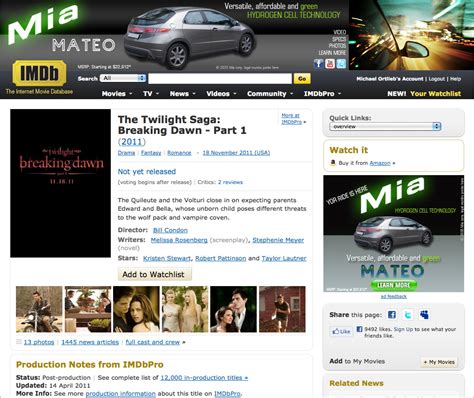Image resolution: width=474 pixels, height=398 pixels.
Task: Click the Facebook Like button
Action: (x=341, y=331)
